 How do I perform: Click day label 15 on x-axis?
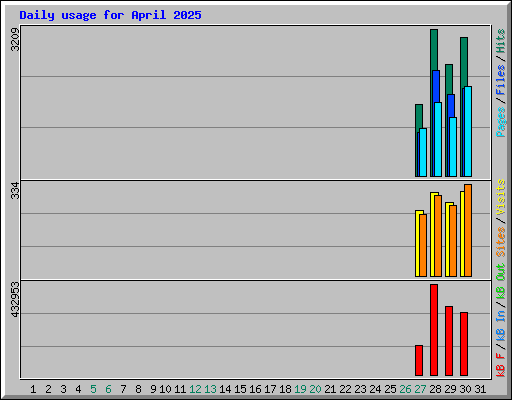240,389
